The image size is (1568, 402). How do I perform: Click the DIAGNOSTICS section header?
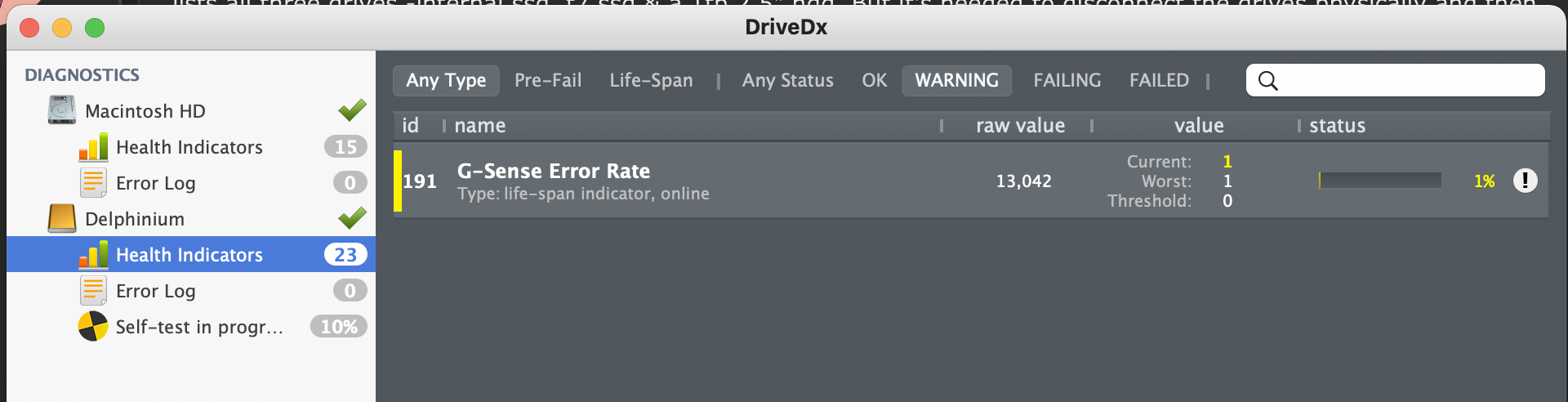(82, 75)
